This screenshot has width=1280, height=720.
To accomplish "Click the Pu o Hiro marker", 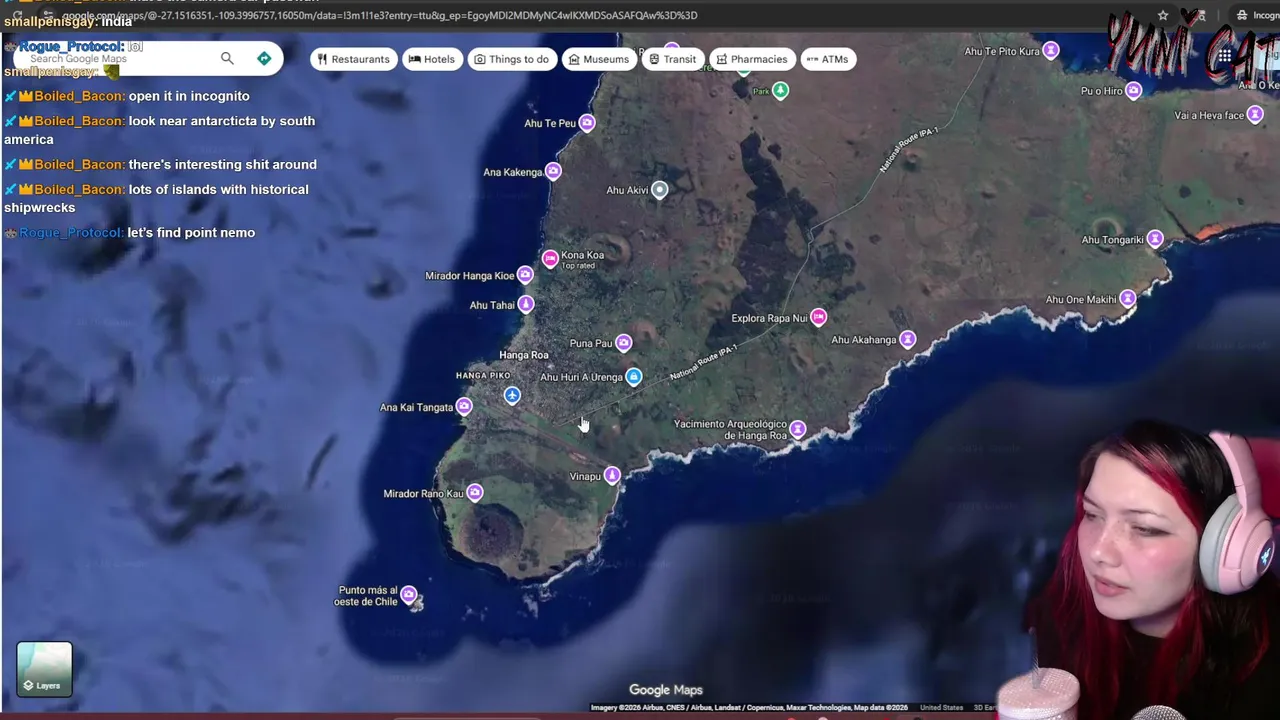I will click(x=1133, y=91).
